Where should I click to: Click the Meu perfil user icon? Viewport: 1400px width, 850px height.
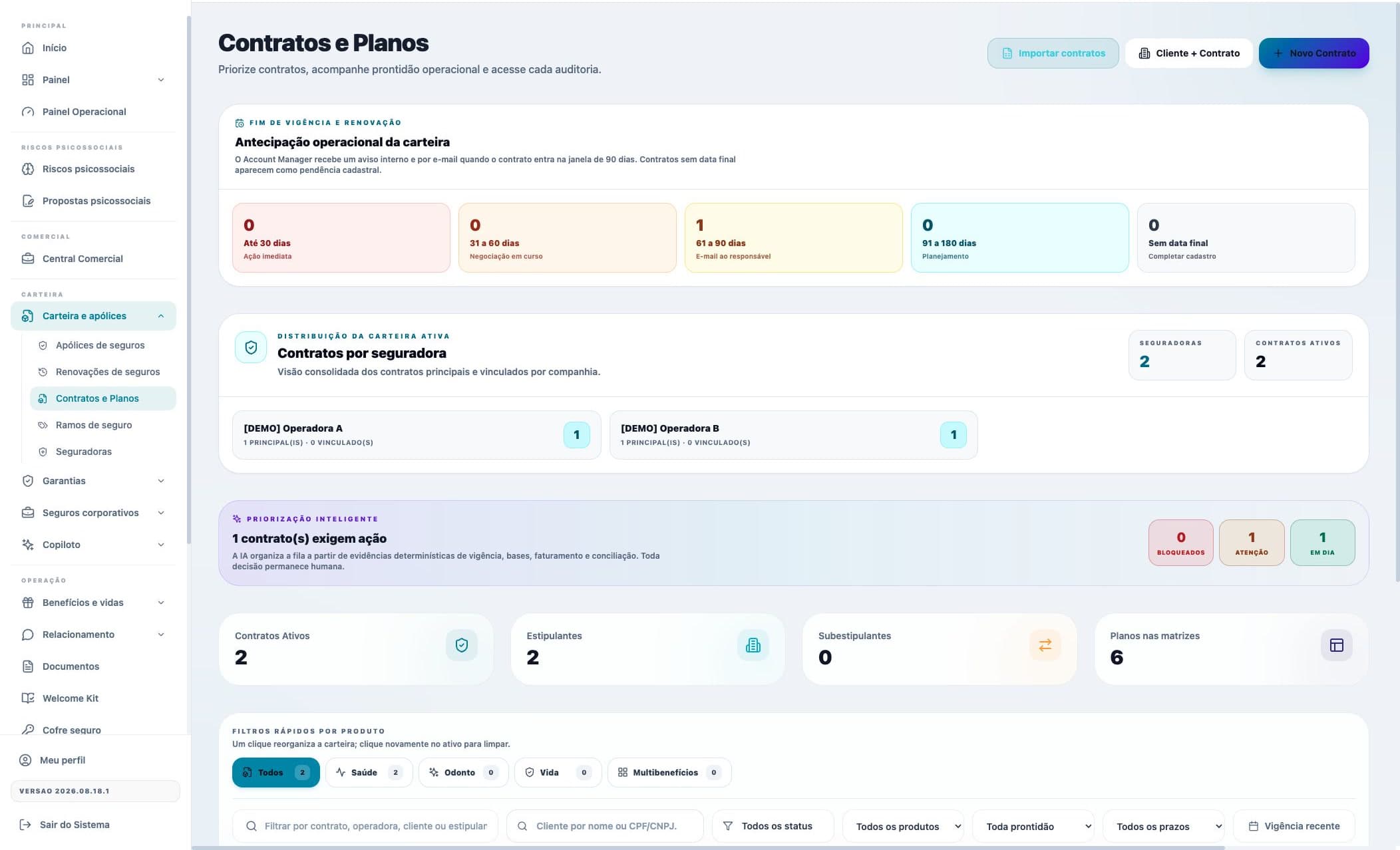click(25, 760)
